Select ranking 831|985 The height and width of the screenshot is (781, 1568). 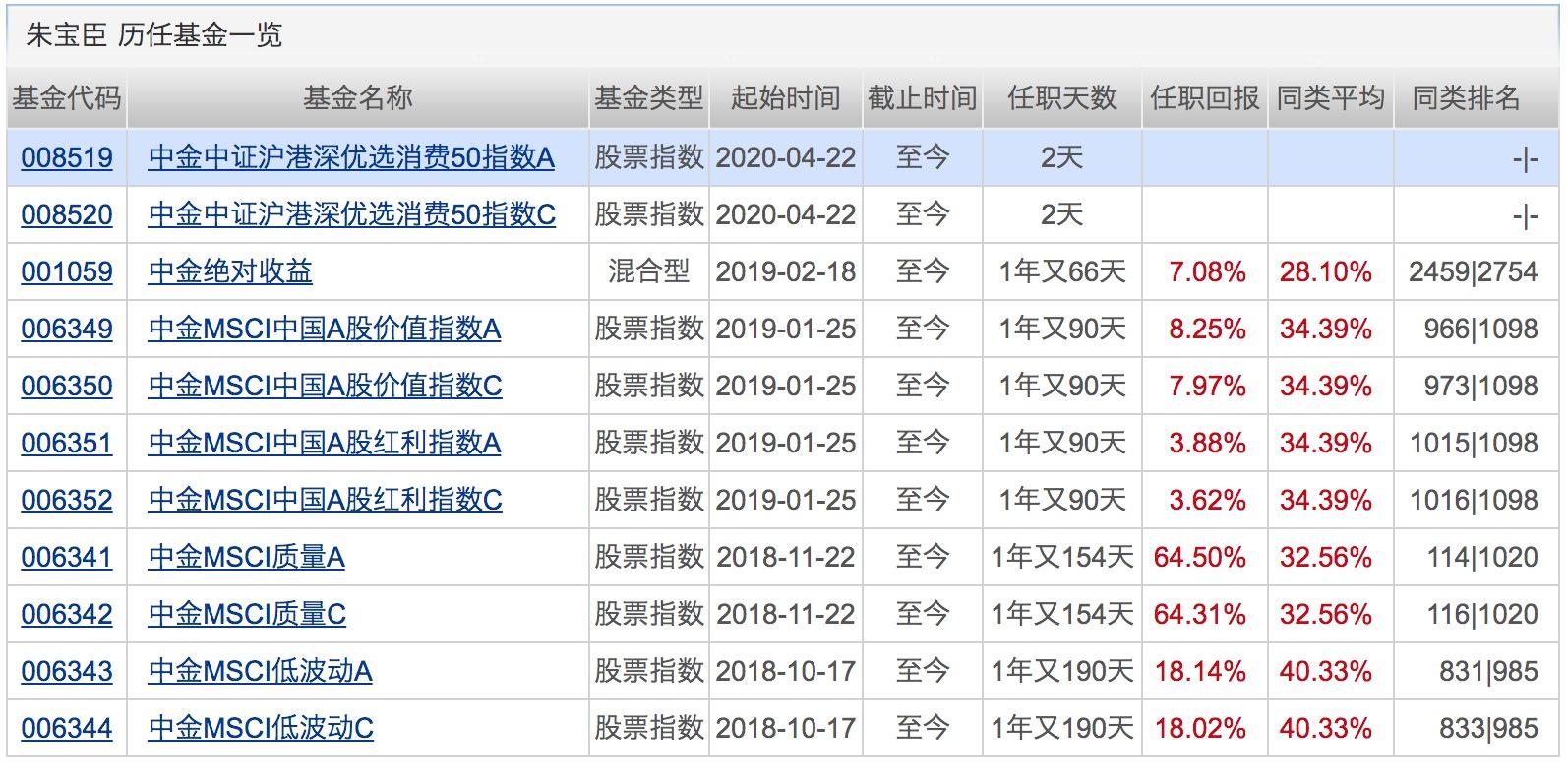click(1489, 671)
